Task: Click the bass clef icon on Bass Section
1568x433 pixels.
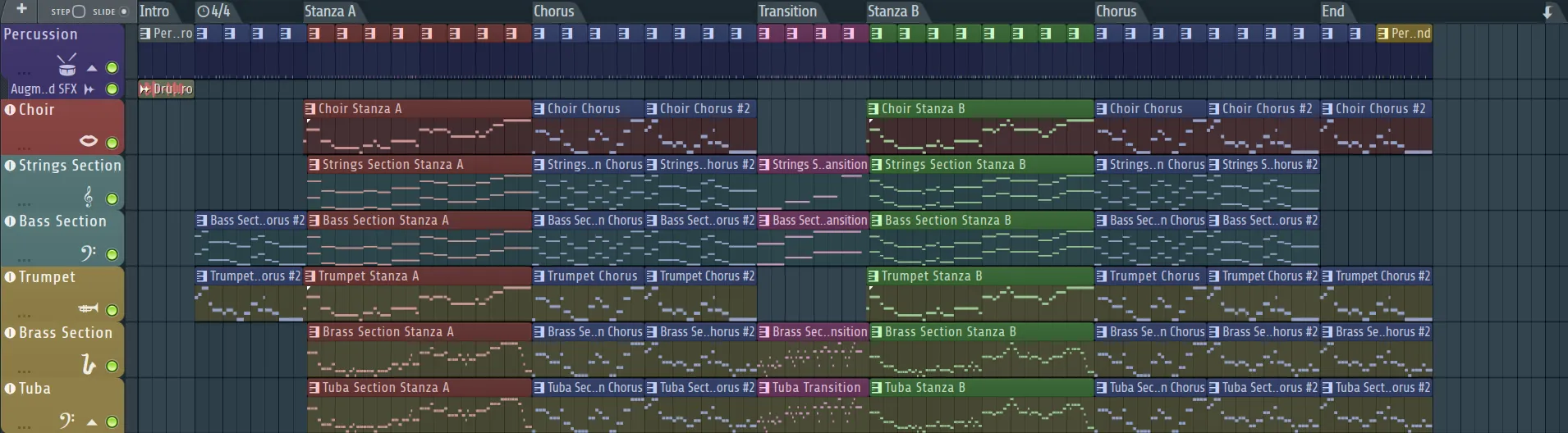Action: [88, 253]
